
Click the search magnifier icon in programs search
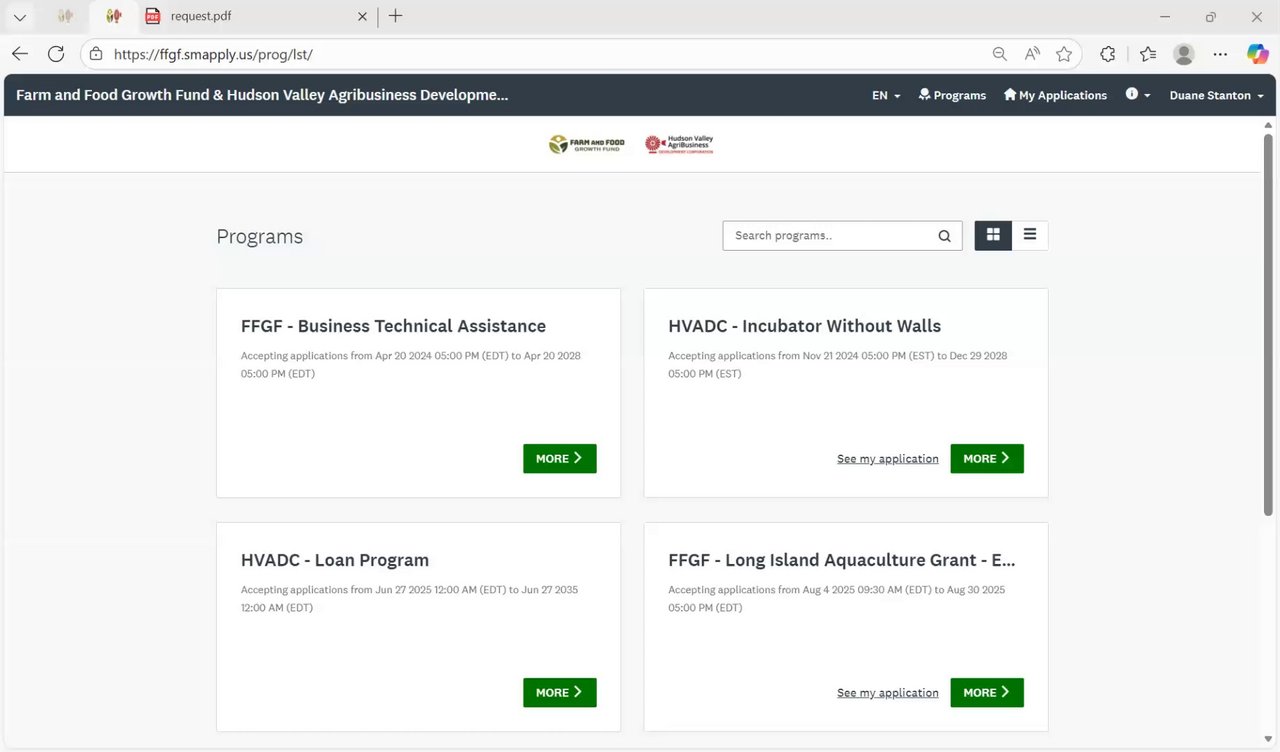click(944, 236)
